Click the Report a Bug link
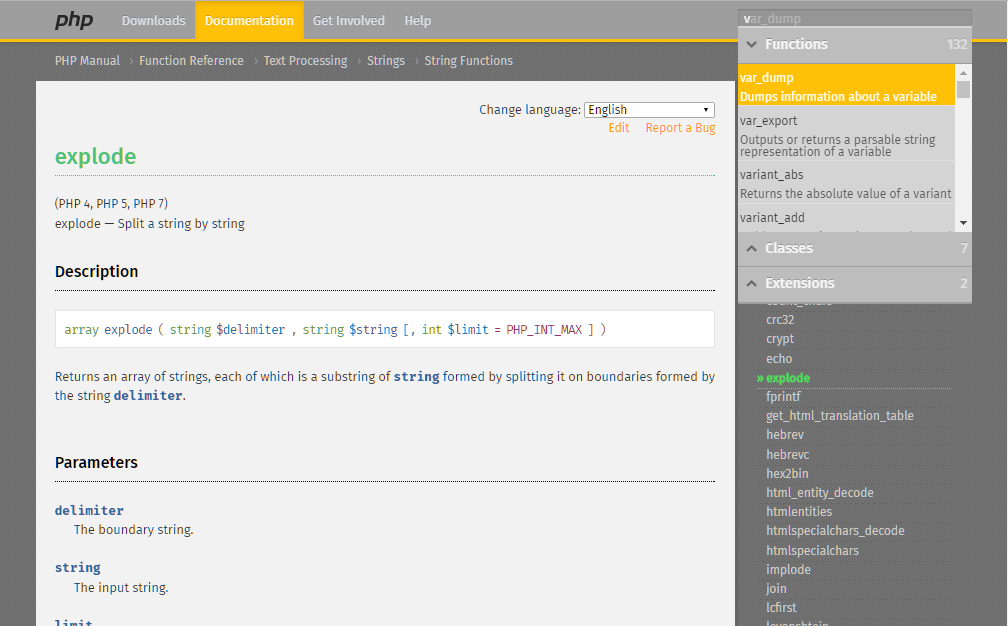The image size is (1008, 626). click(680, 128)
